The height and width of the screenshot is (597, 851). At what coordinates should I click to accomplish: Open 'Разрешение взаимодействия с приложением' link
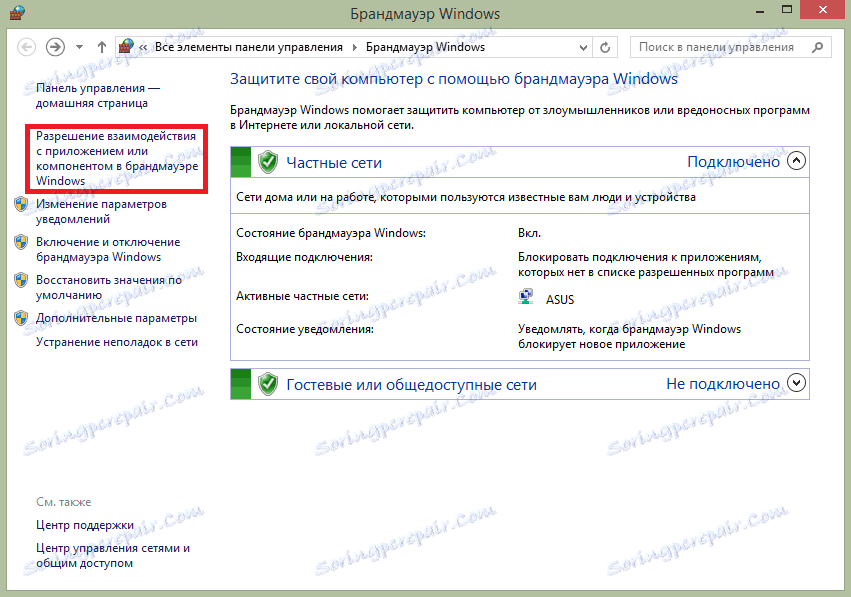tap(117, 158)
